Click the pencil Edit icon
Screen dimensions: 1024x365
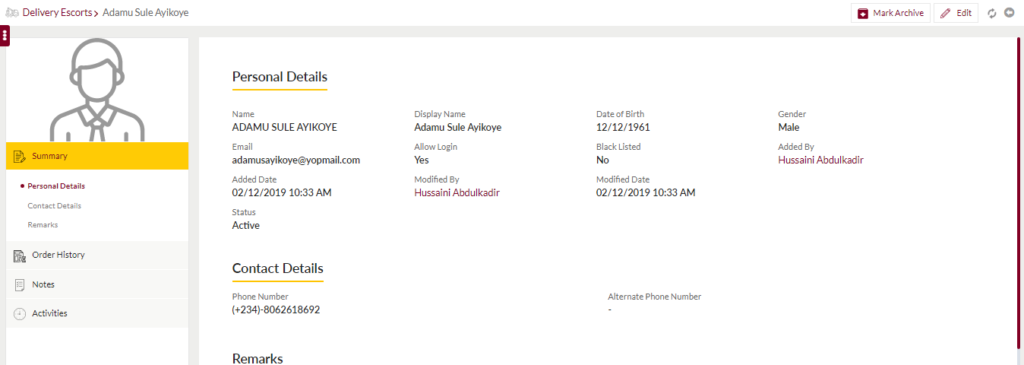[946, 13]
